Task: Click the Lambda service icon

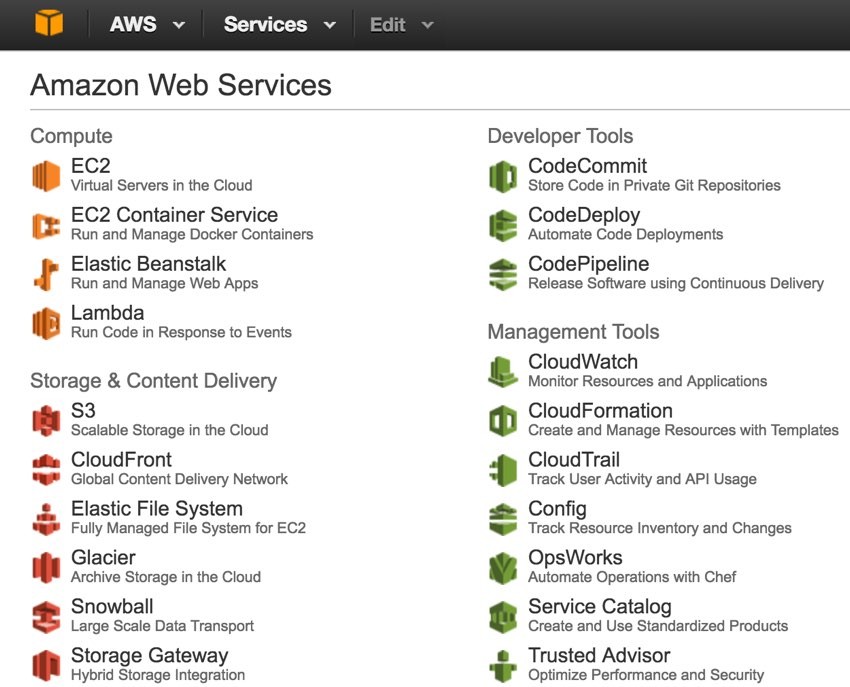Action: click(x=46, y=323)
